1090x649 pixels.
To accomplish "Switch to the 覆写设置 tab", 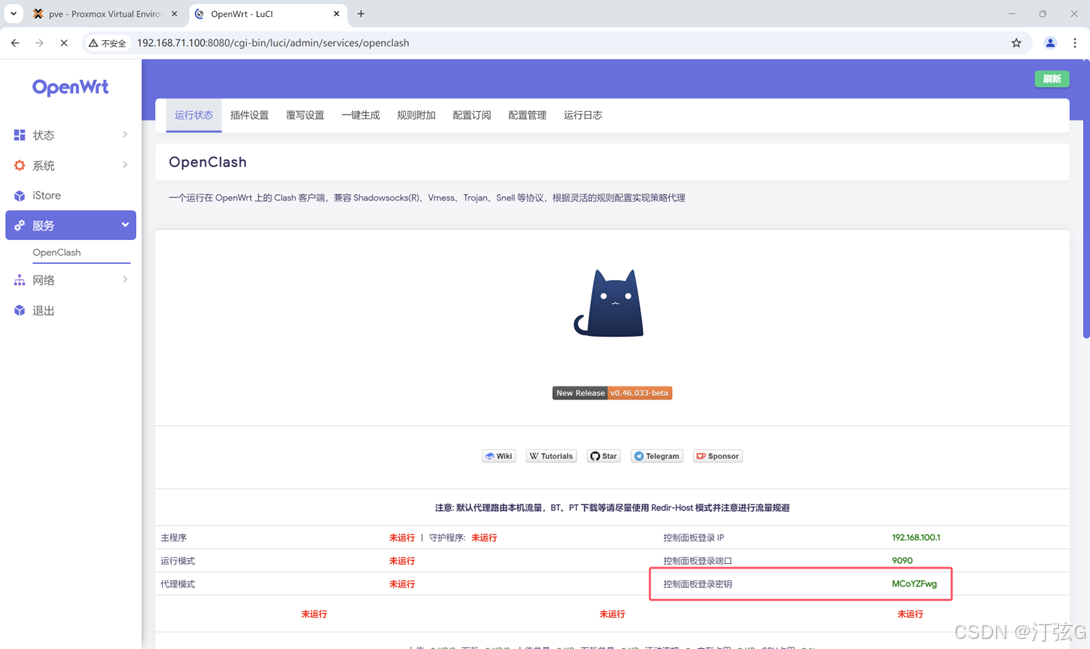I will 305,115.
